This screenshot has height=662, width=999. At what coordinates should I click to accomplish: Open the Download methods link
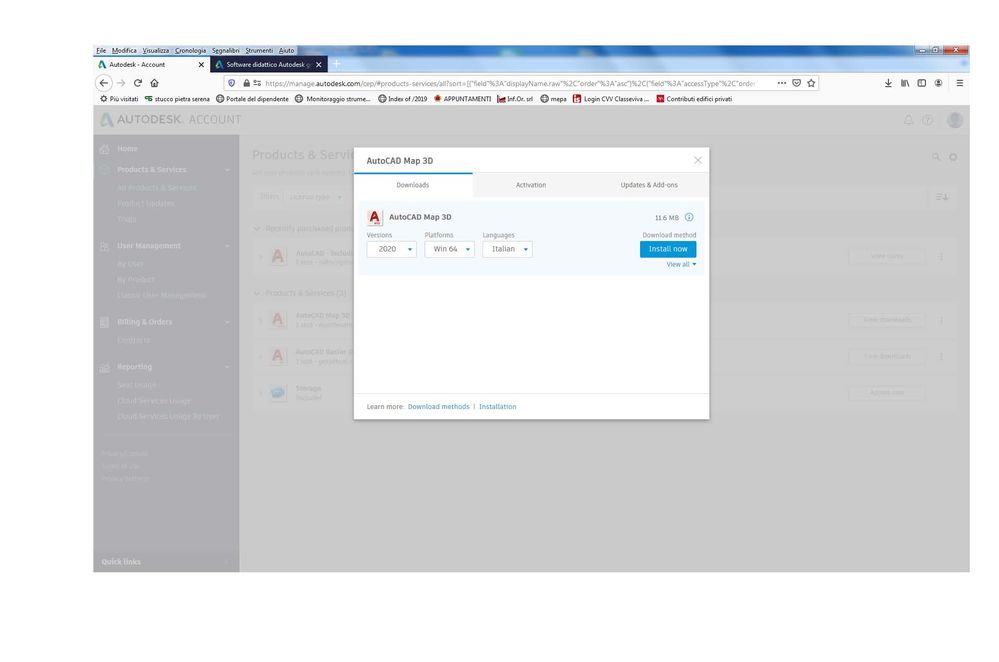point(438,407)
